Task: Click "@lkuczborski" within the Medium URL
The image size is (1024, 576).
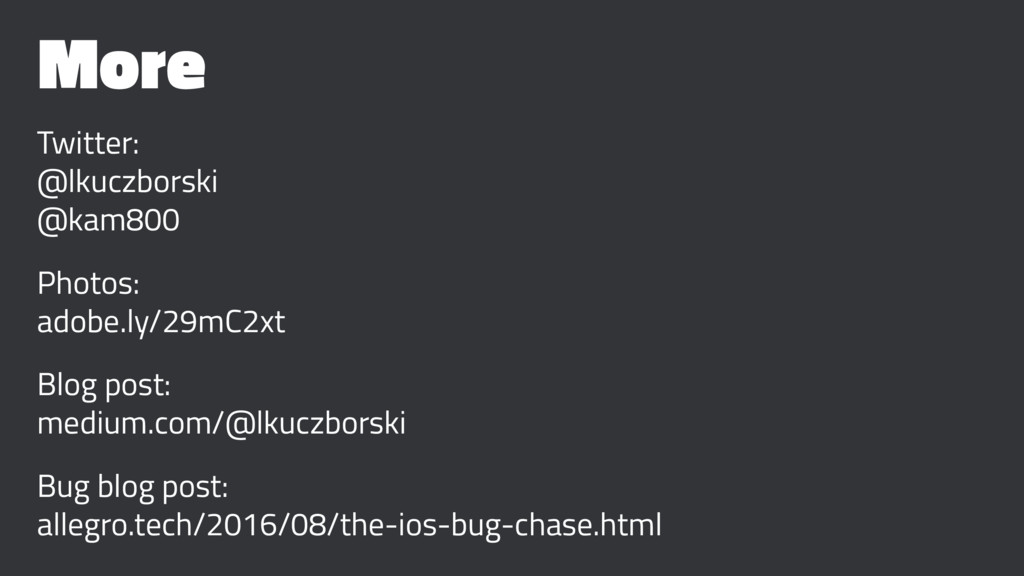Action: coord(315,423)
